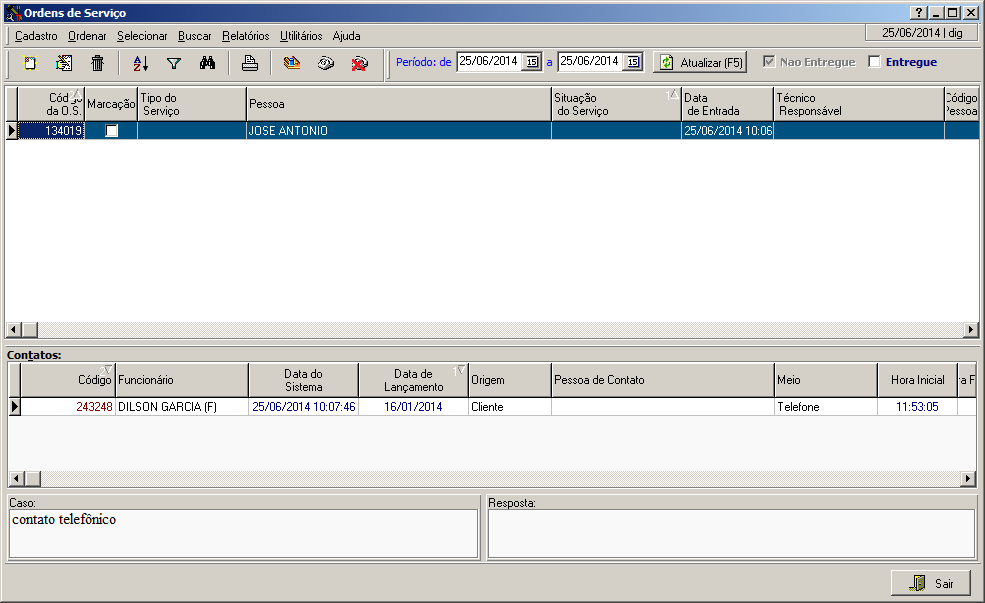Open calendar picker for end date
The image size is (985, 603).
632,62
